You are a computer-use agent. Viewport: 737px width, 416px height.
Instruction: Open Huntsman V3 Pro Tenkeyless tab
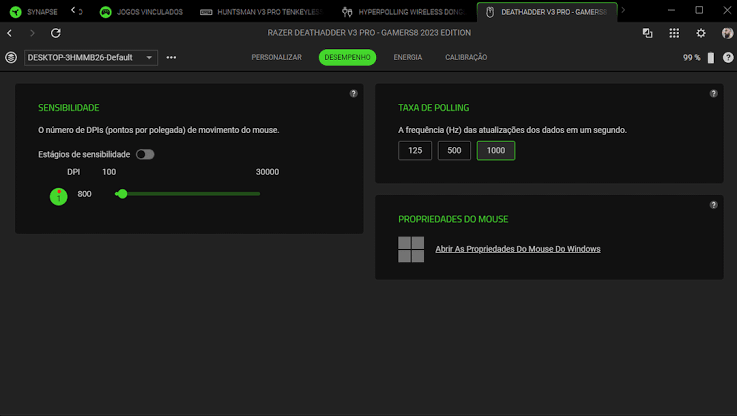(261, 12)
